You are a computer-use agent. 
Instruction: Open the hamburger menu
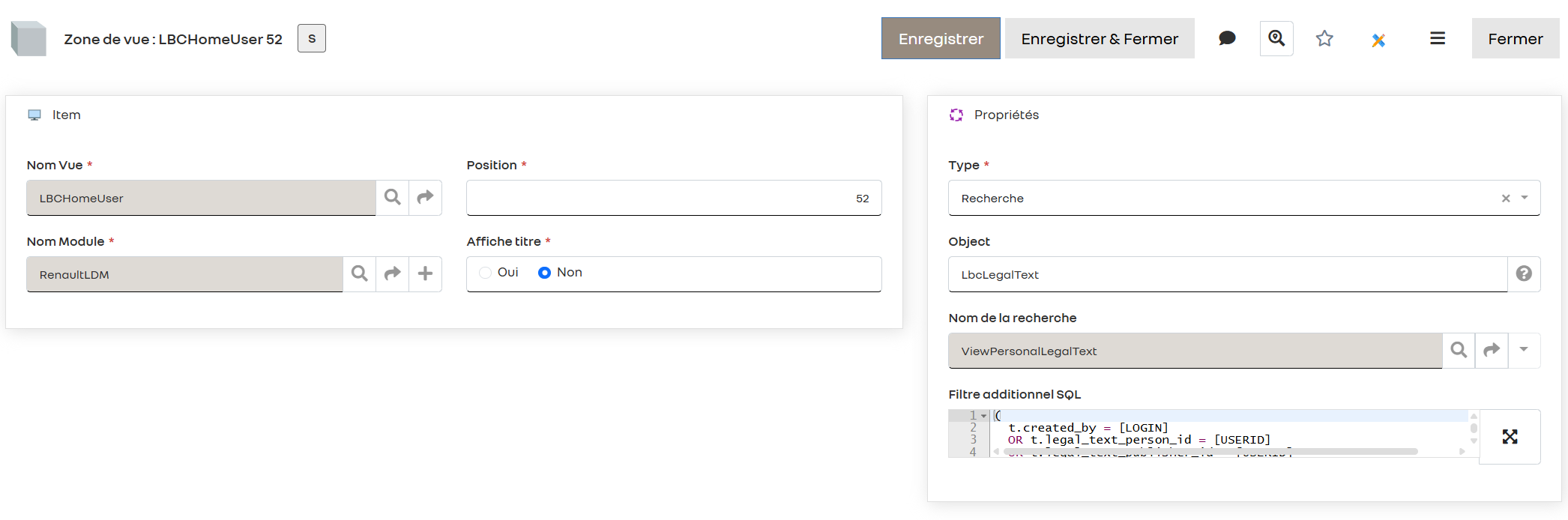tap(1437, 38)
